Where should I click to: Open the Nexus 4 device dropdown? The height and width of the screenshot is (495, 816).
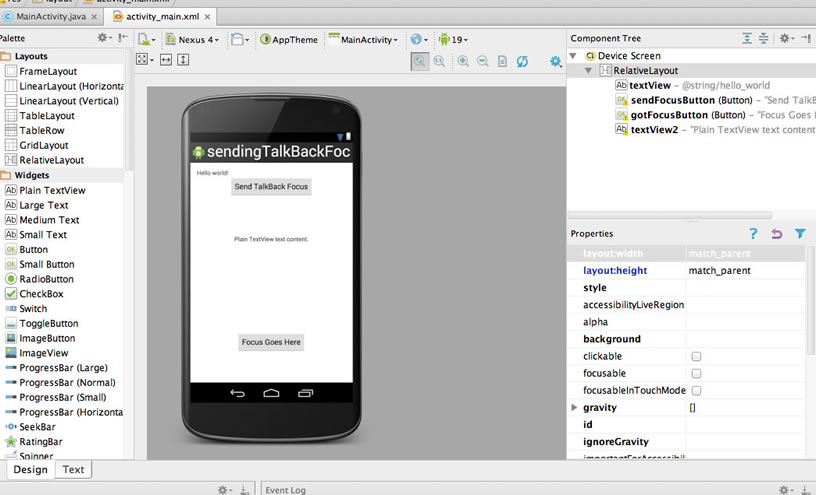[x=192, y=40]
